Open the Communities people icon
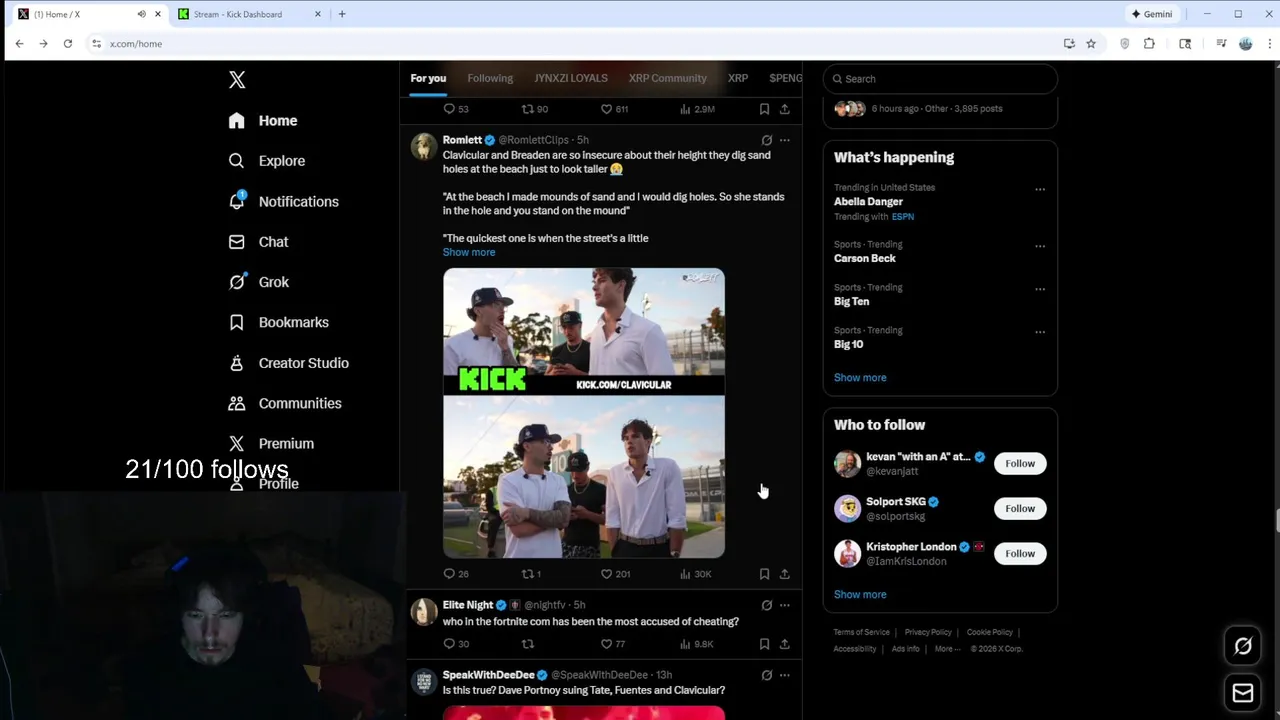Screen dimensions: 1280x720 tap(236, 403)
